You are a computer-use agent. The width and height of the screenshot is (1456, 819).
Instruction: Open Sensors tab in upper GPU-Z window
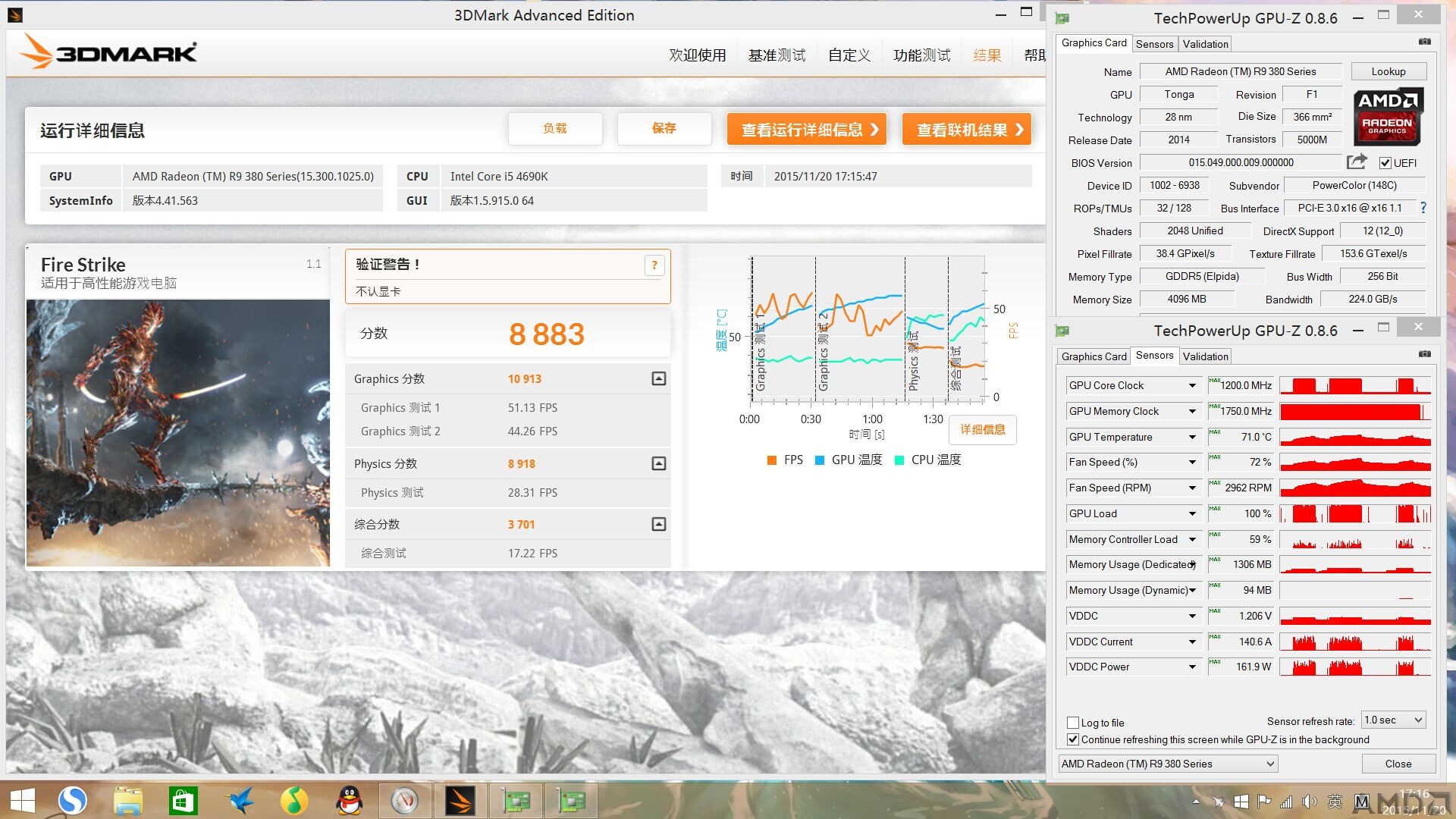point(1154,44)
